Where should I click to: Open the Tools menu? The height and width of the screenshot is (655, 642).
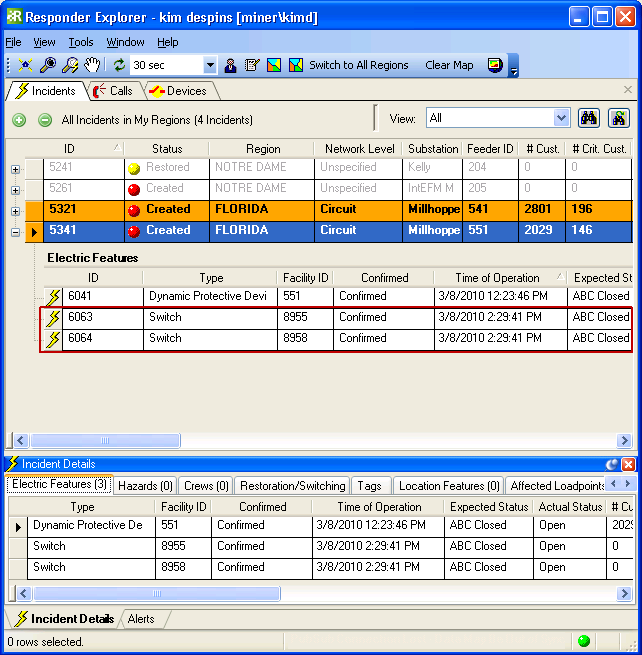coord(81,42)
